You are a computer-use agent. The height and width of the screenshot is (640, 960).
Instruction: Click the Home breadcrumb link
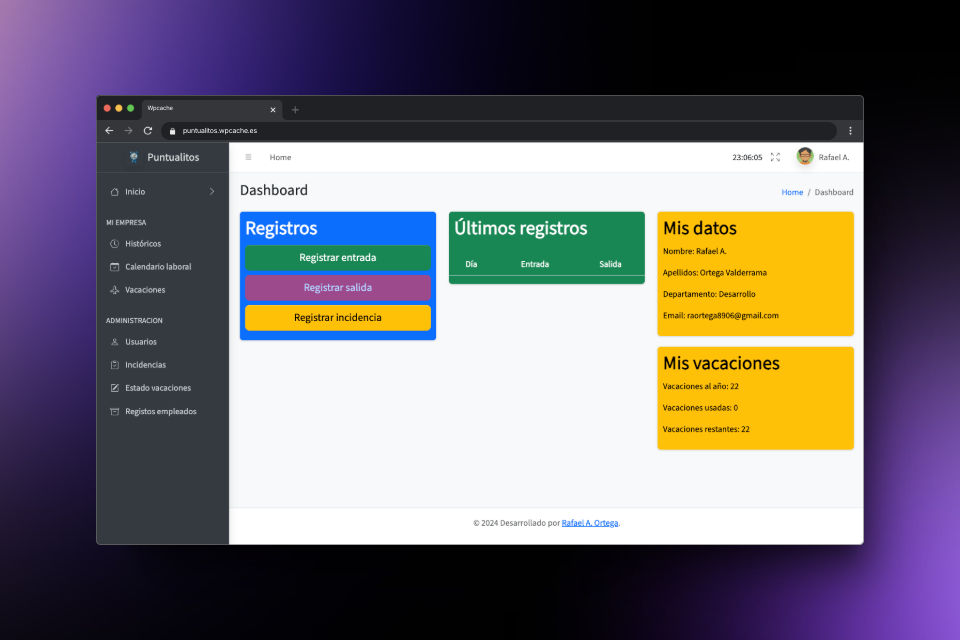click(792, 192)
